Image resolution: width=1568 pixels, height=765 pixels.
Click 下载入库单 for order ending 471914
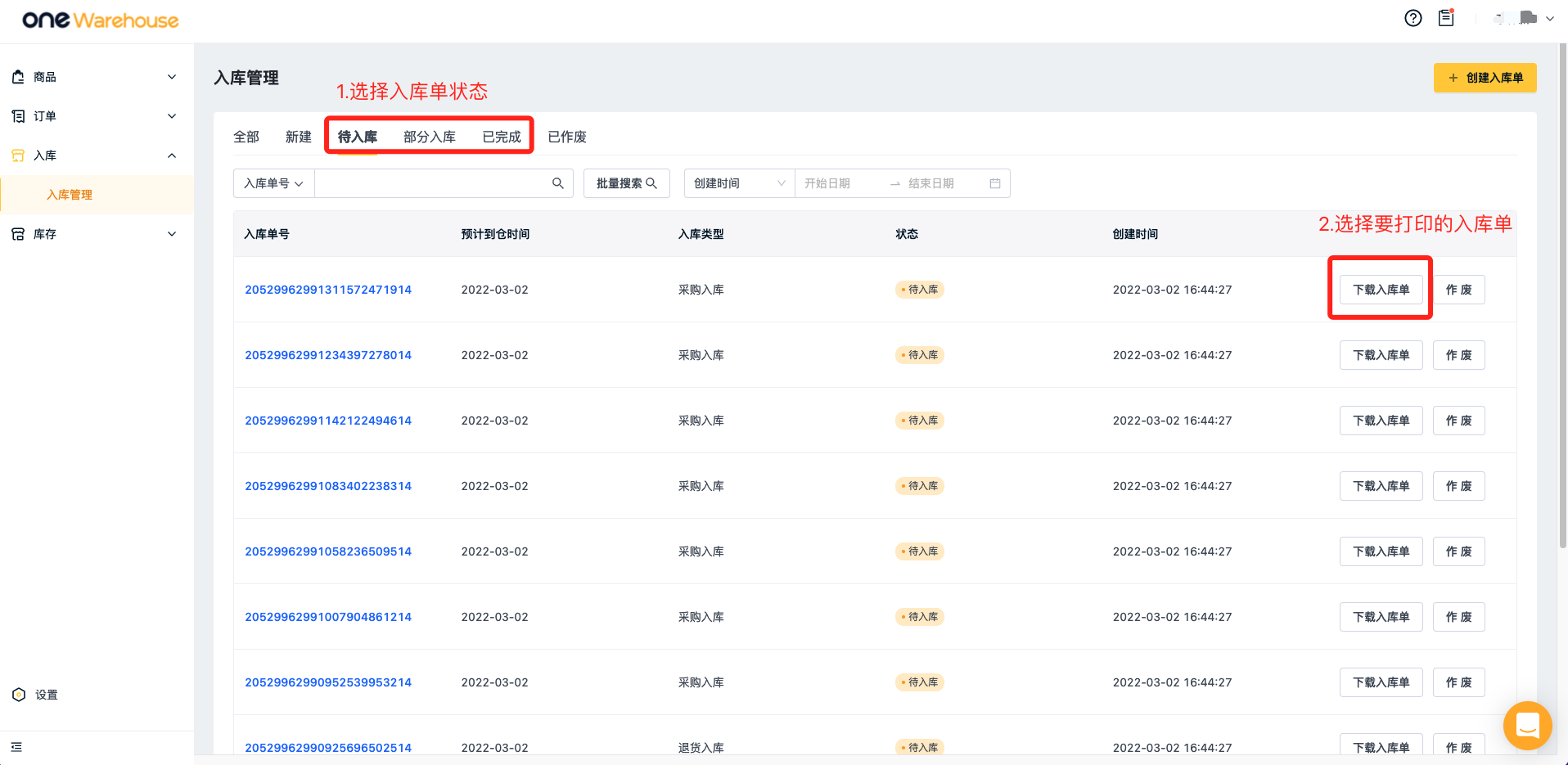[x=1381, y=290]
